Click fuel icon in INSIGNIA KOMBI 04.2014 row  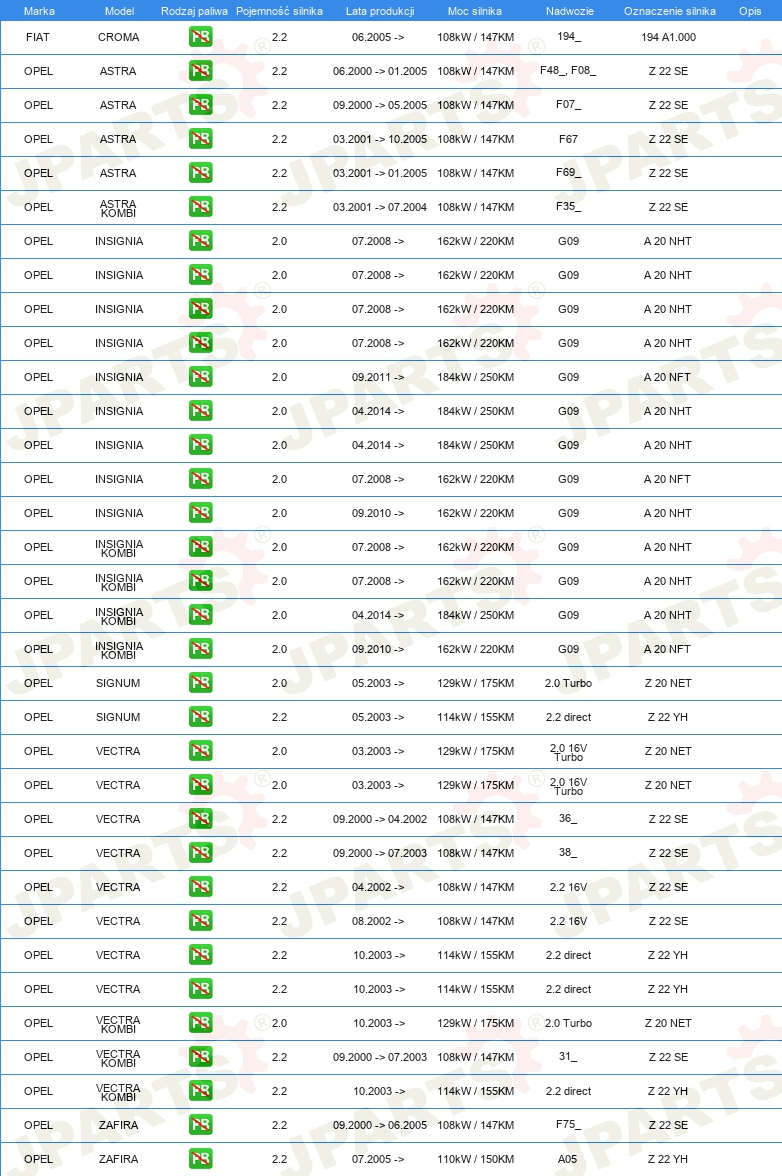tap(200, 615)
